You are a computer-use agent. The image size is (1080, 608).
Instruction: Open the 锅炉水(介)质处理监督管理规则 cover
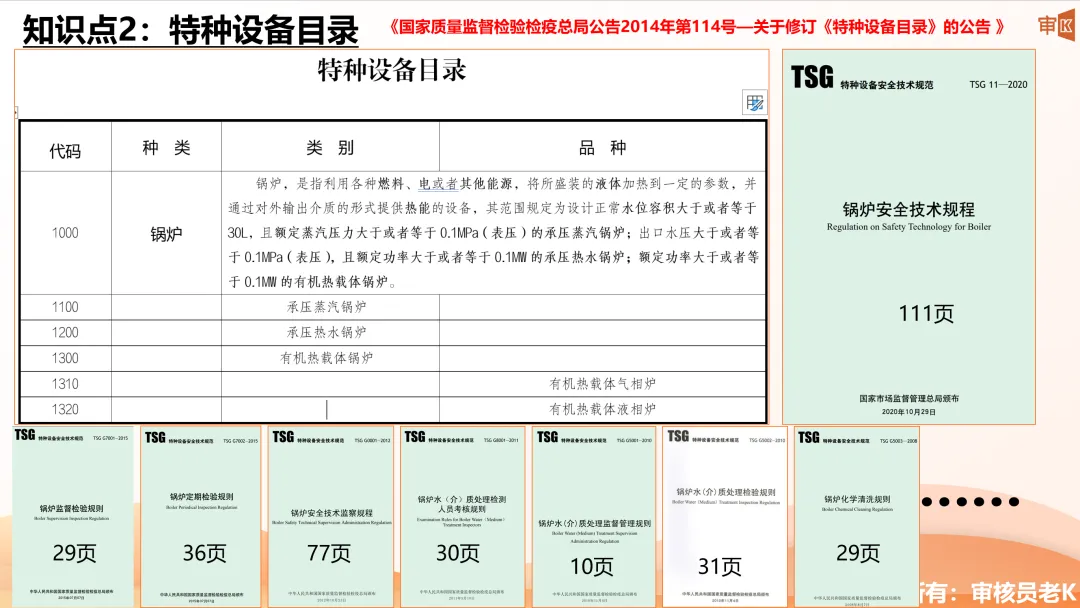coord(594,517)
